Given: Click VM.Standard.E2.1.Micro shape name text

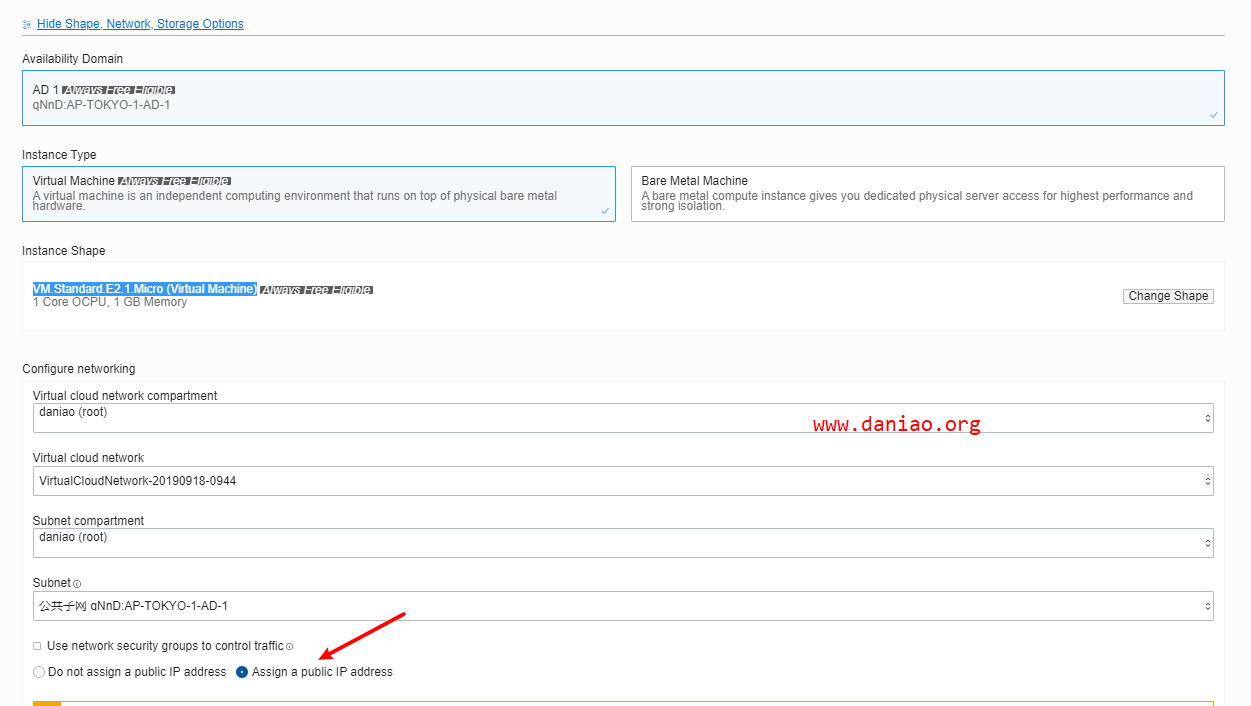Looking at the screenshot, I should (x=145, y=289).
